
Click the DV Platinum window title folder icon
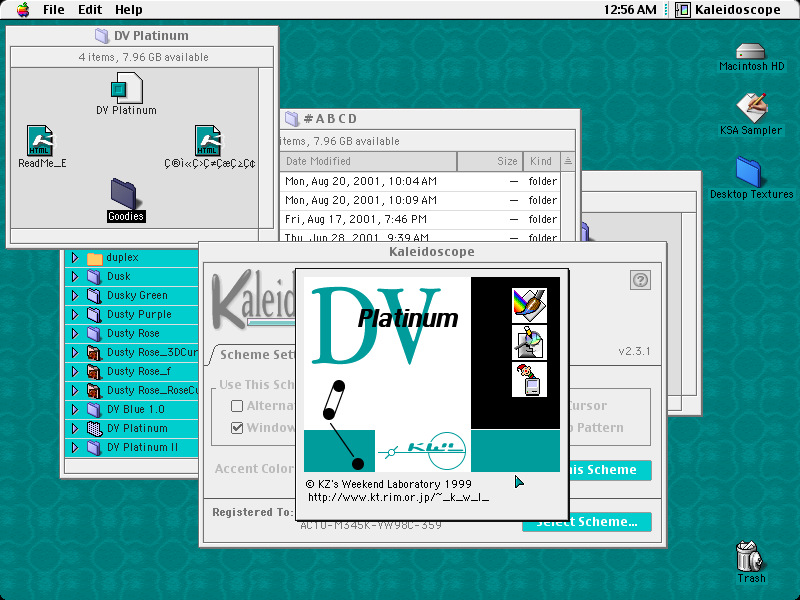[102, 35]
